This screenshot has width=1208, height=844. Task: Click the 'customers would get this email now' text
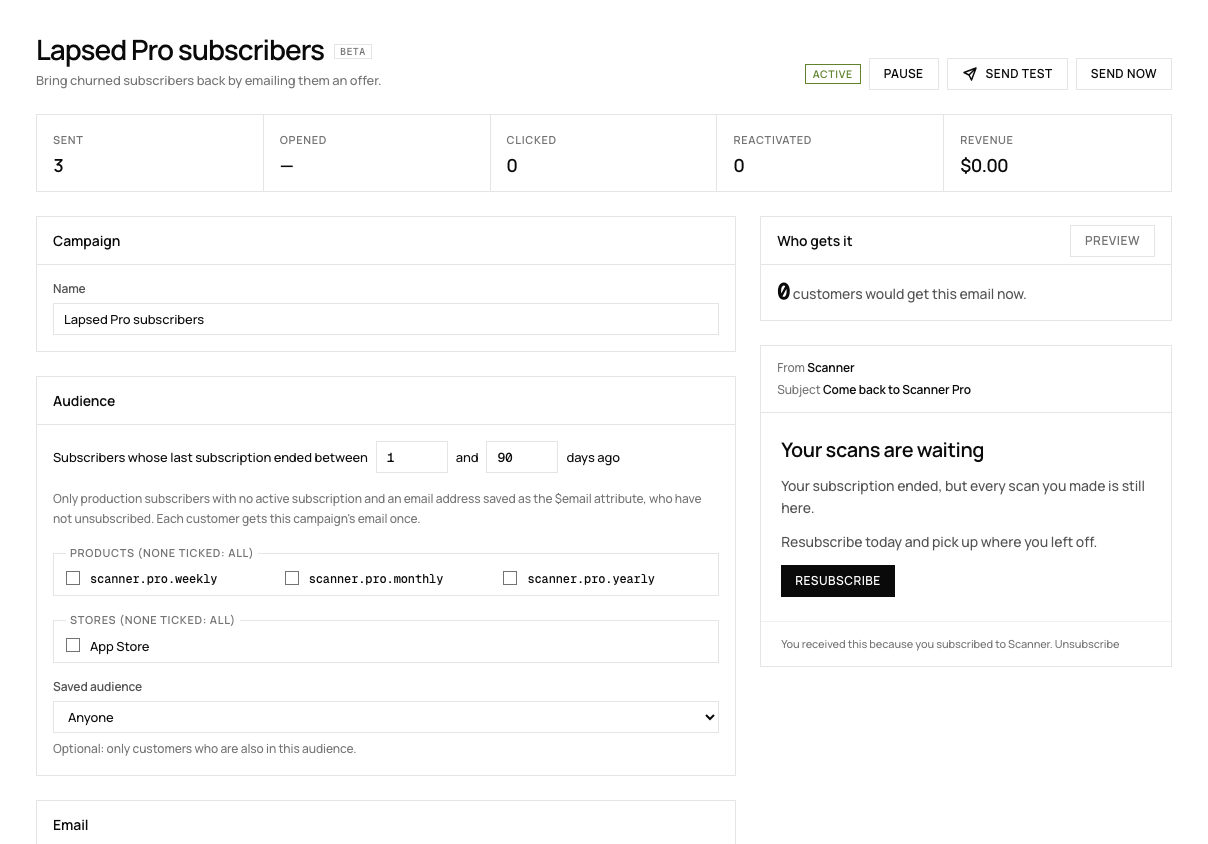909,294
